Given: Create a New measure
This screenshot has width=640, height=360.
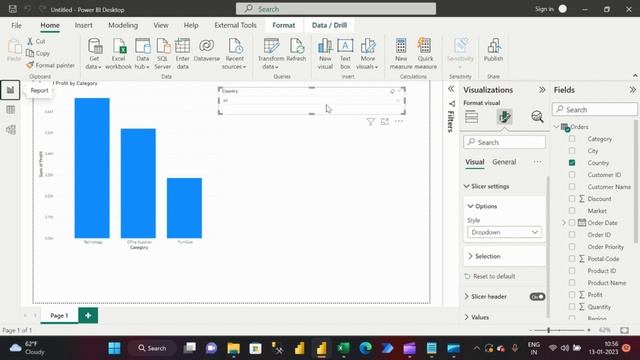Looking at the screenshot, I should pos(401,53).
